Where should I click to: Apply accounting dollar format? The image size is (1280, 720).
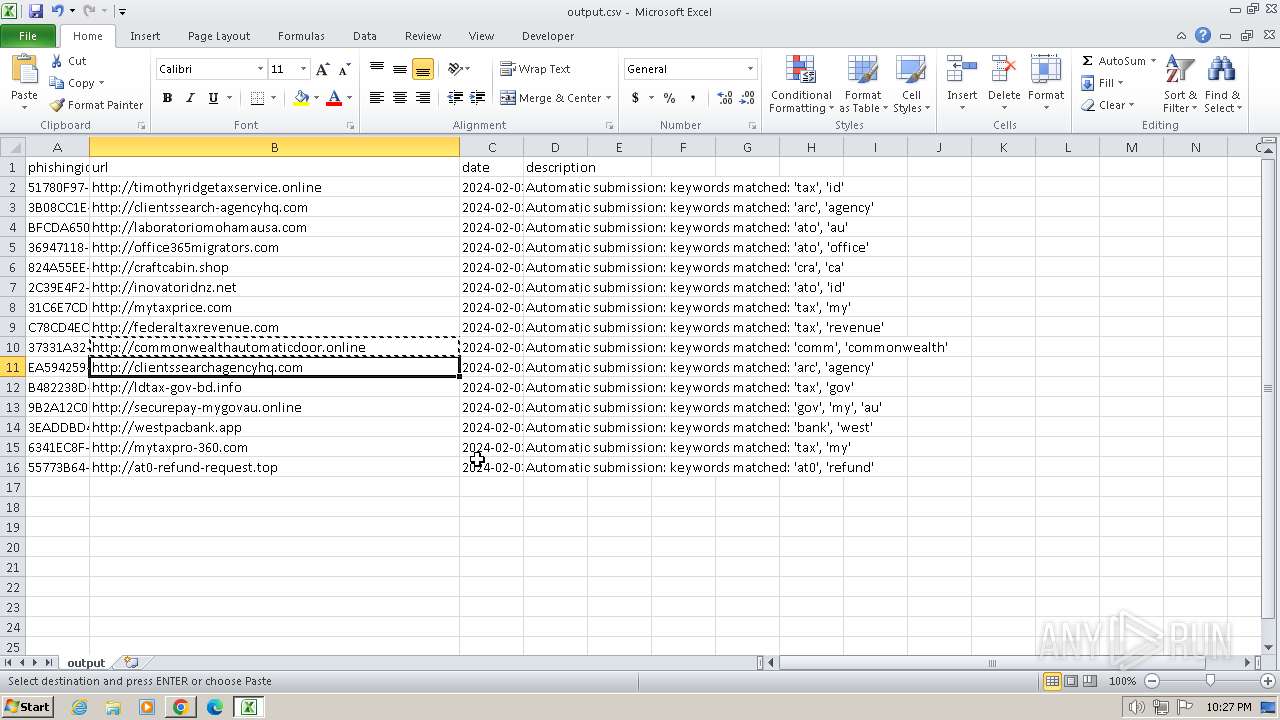[635, 98]
